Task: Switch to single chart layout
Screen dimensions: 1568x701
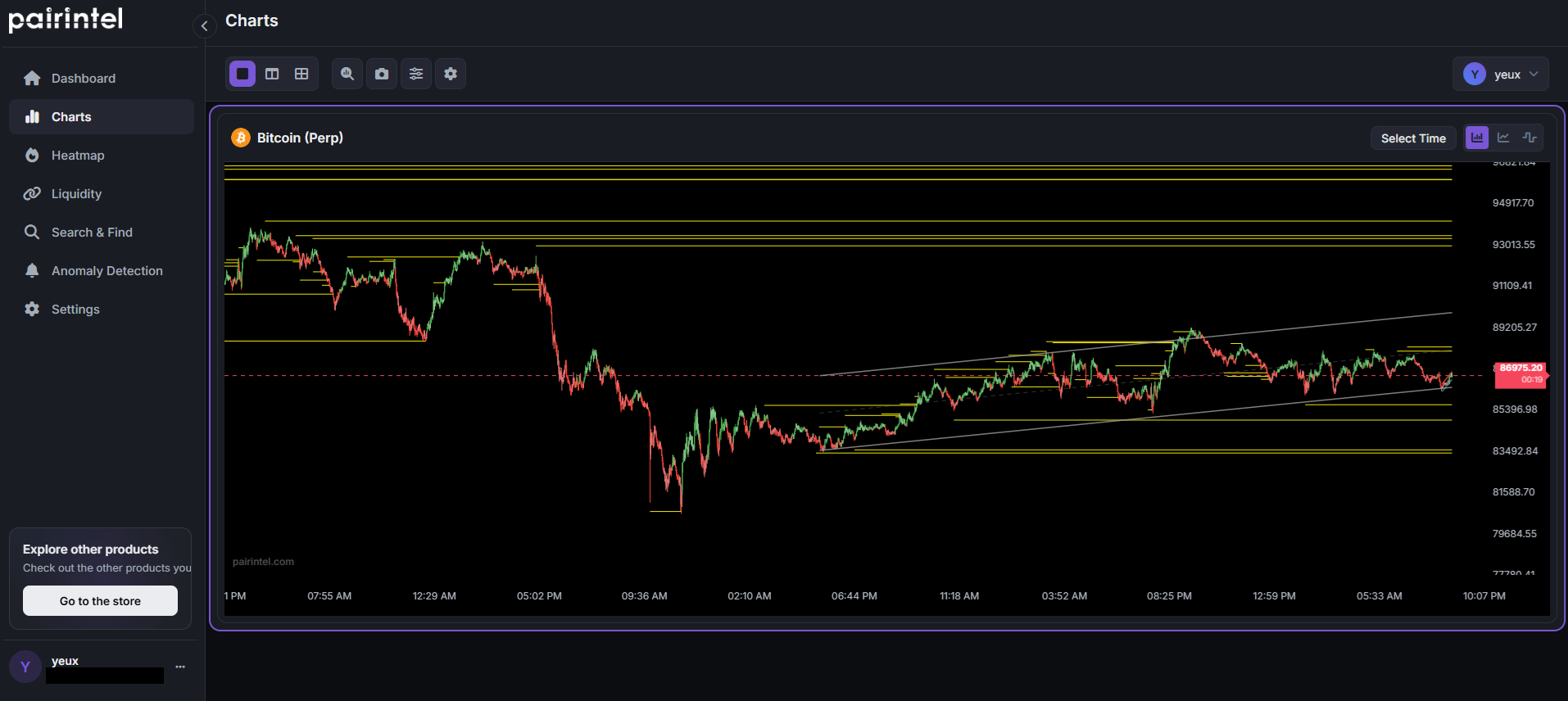Action: point(242,74)
